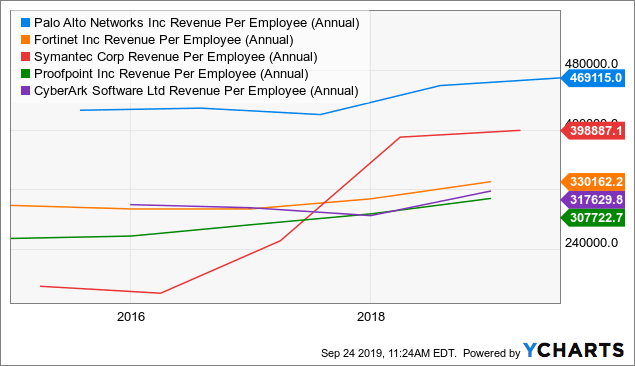Select Palo Alto Networks Inc Revenue Per Employee label
Screen dimensions: 635x366
[x=197, y=23]
